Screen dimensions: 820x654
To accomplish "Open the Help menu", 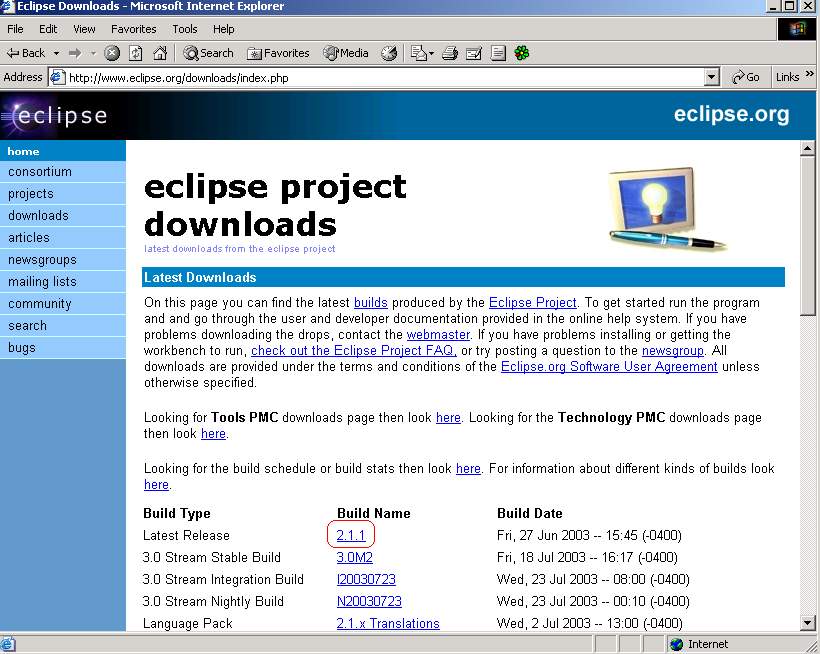I will [x=223, y=29].
